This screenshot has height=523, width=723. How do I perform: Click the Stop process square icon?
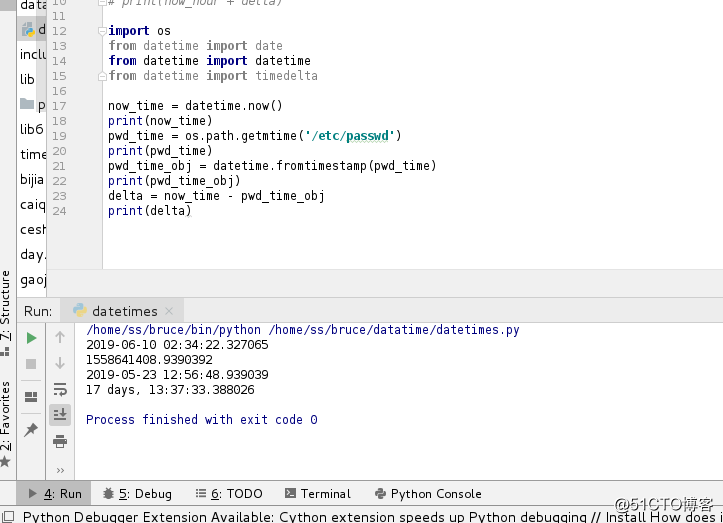31,364
